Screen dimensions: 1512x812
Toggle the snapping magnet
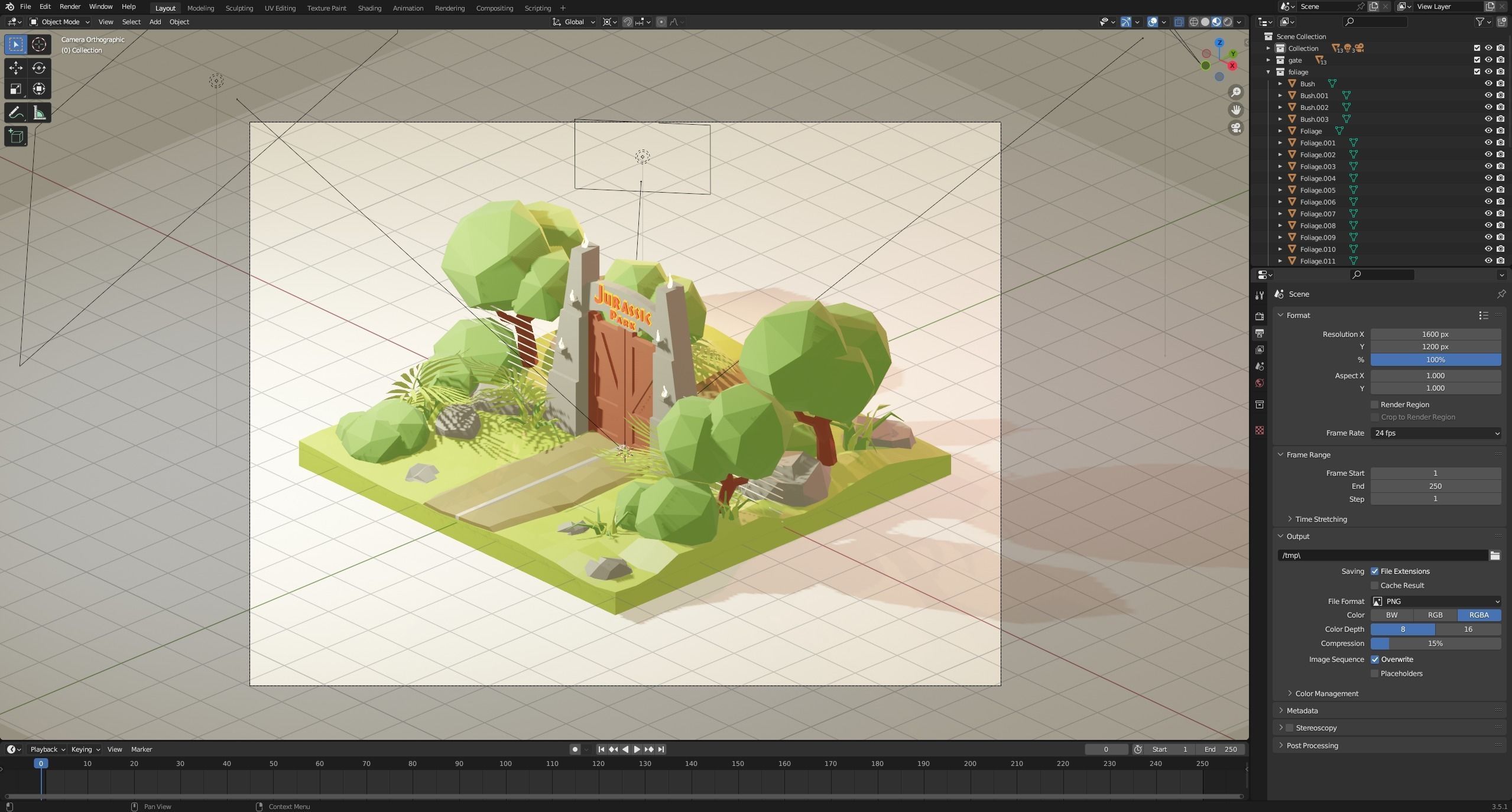pyautogui.click(x=628, y=22)
